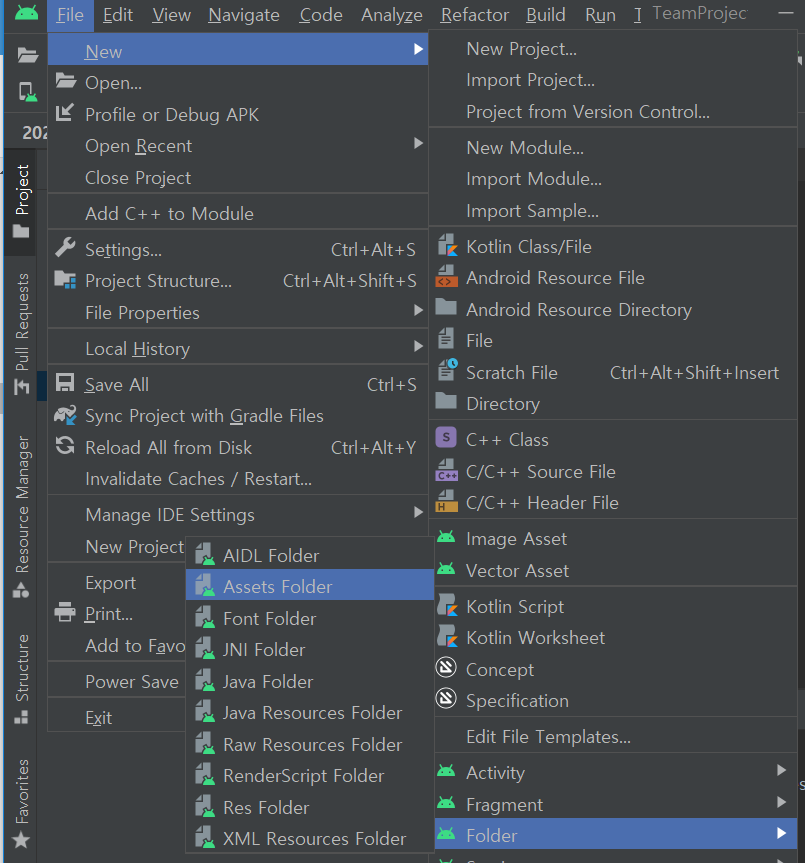Image resolution: width=805 pixels, height=863 pixels.
Task: Click the Android Resource File icon
Action: click(446, 277)
